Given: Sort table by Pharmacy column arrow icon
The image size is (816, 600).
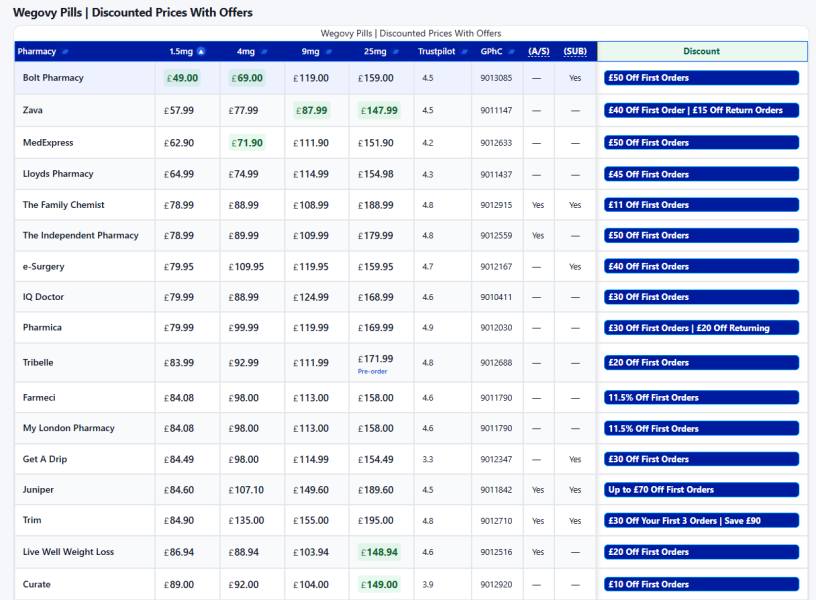Looking at the screenshot, I should [65, 52].
